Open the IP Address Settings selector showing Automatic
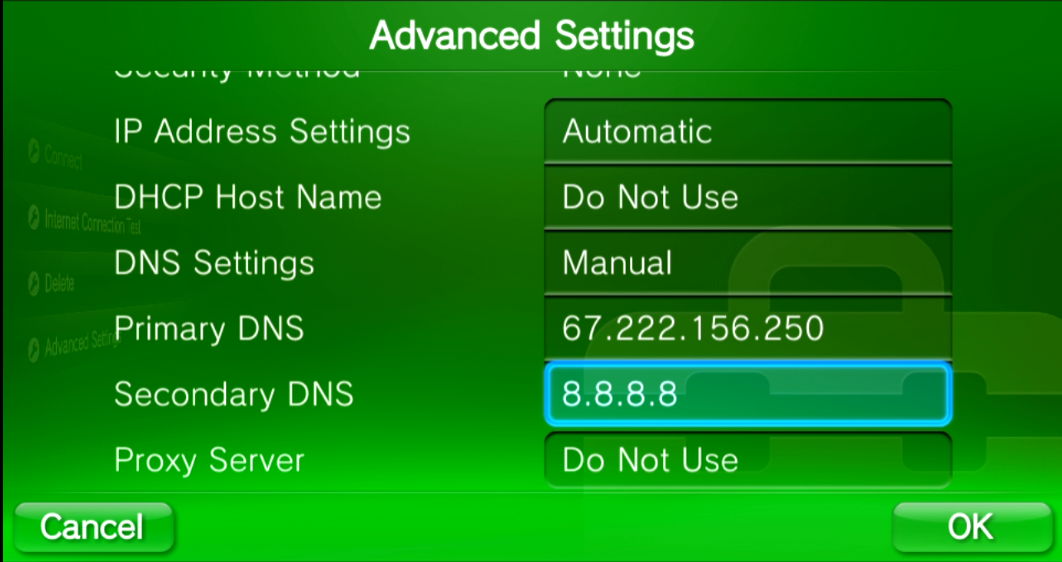 tap(747, 132)
